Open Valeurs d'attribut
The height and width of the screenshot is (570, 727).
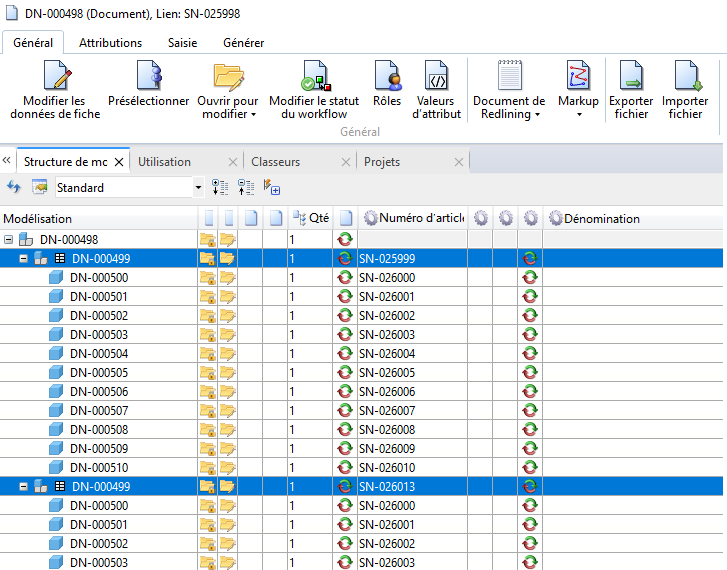pyautogui.click(x=437, y=77)
